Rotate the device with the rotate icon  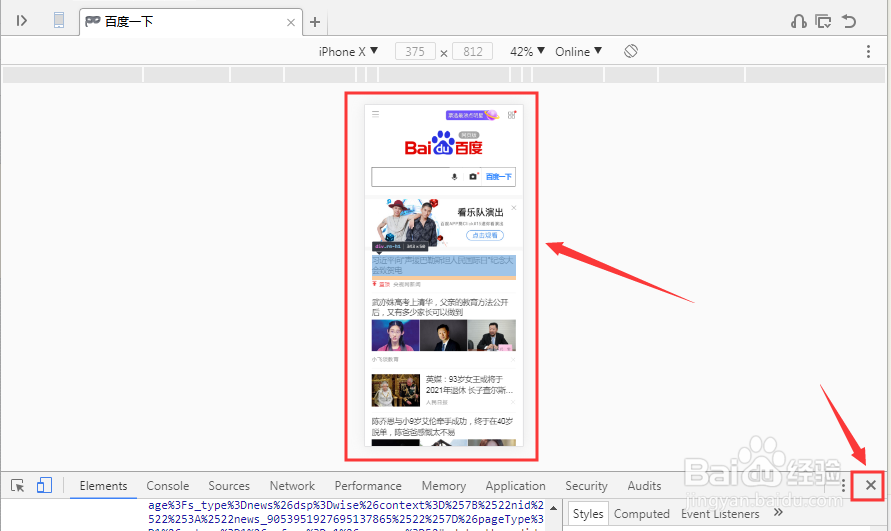[x=631, y=51]
